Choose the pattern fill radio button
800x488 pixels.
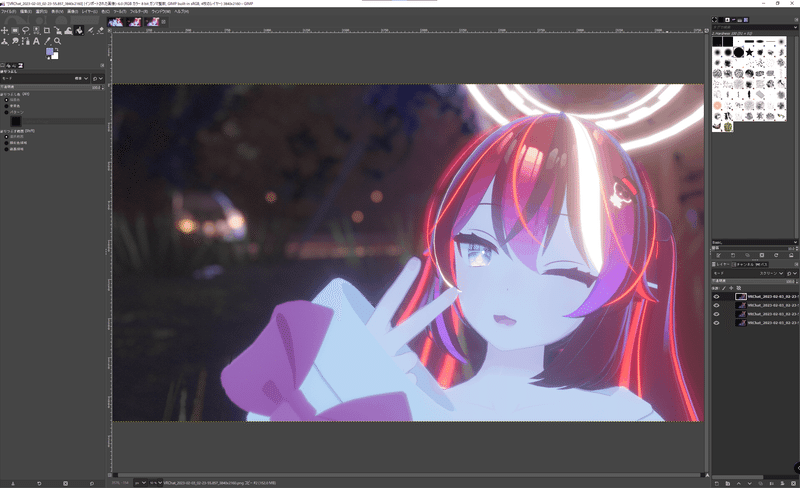pos(6,112)
